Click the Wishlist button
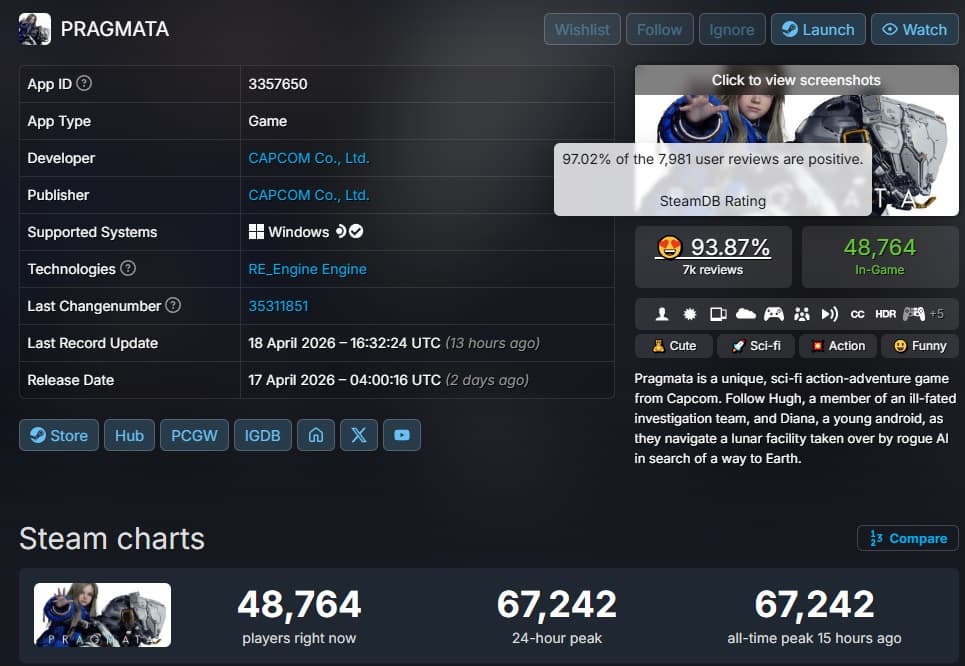Image resolution: width=965 pixels, height=666 pixels. pos(582,30)
